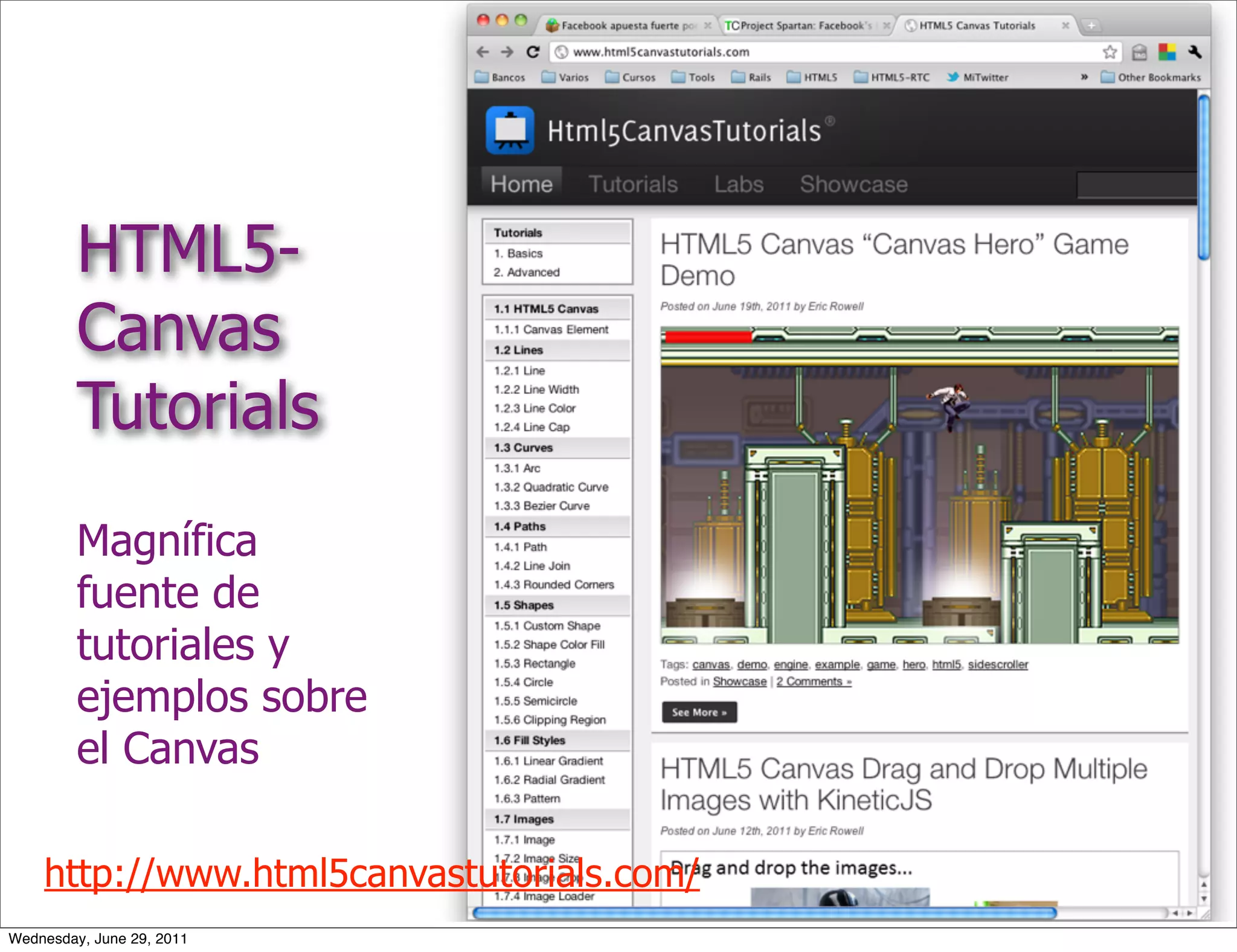Click the horizontal scrollbar thumb
Viewport: 1237px width, 952px height.
pyautogui.click(x=765, y=913)
